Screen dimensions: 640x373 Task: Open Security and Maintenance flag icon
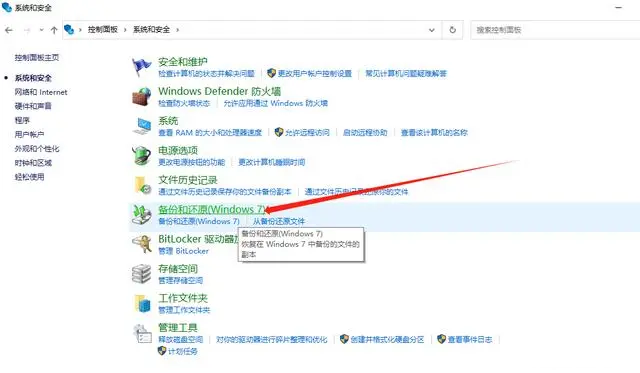[x=141, y=67]
